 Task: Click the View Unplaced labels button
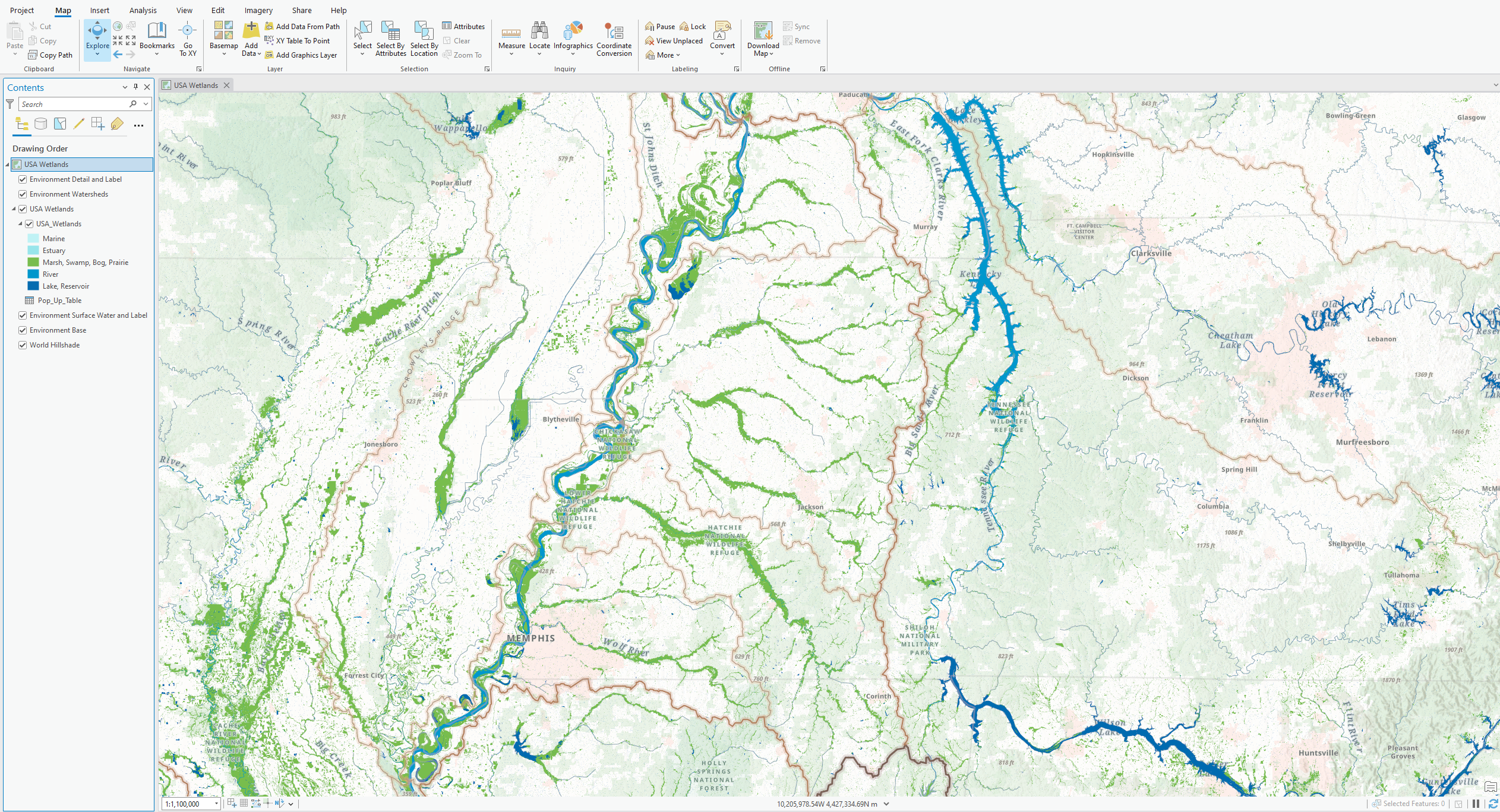(x=674, y=41)
